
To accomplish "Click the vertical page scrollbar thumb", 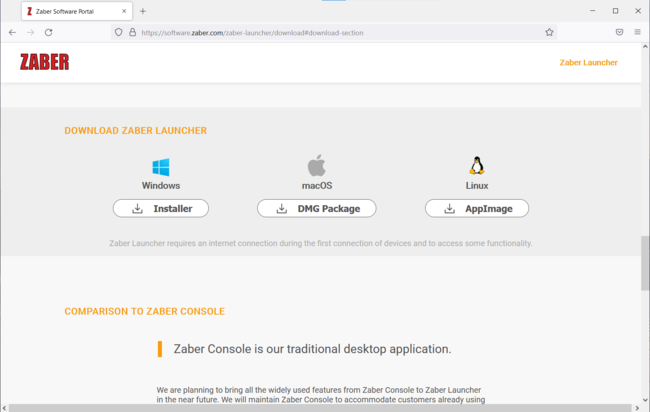I will pos(644,260).
